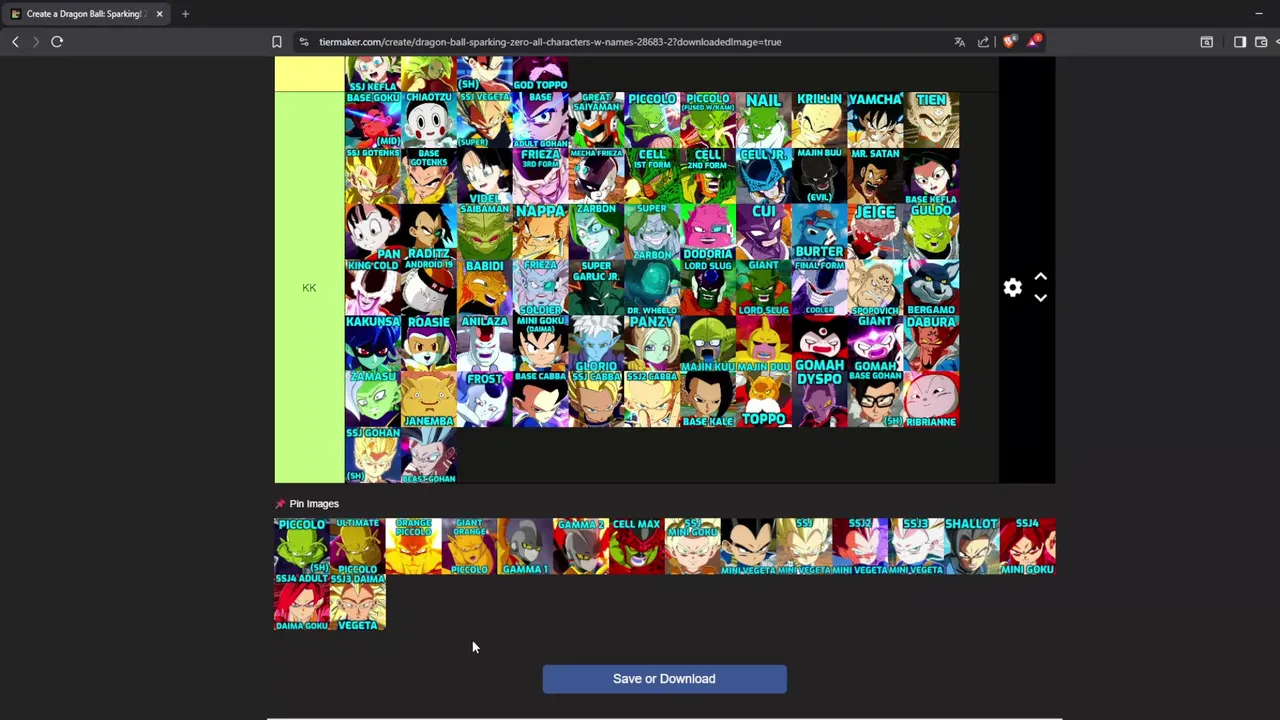
Task: Select the Mr. Satan character image
Action: (876, 176)
